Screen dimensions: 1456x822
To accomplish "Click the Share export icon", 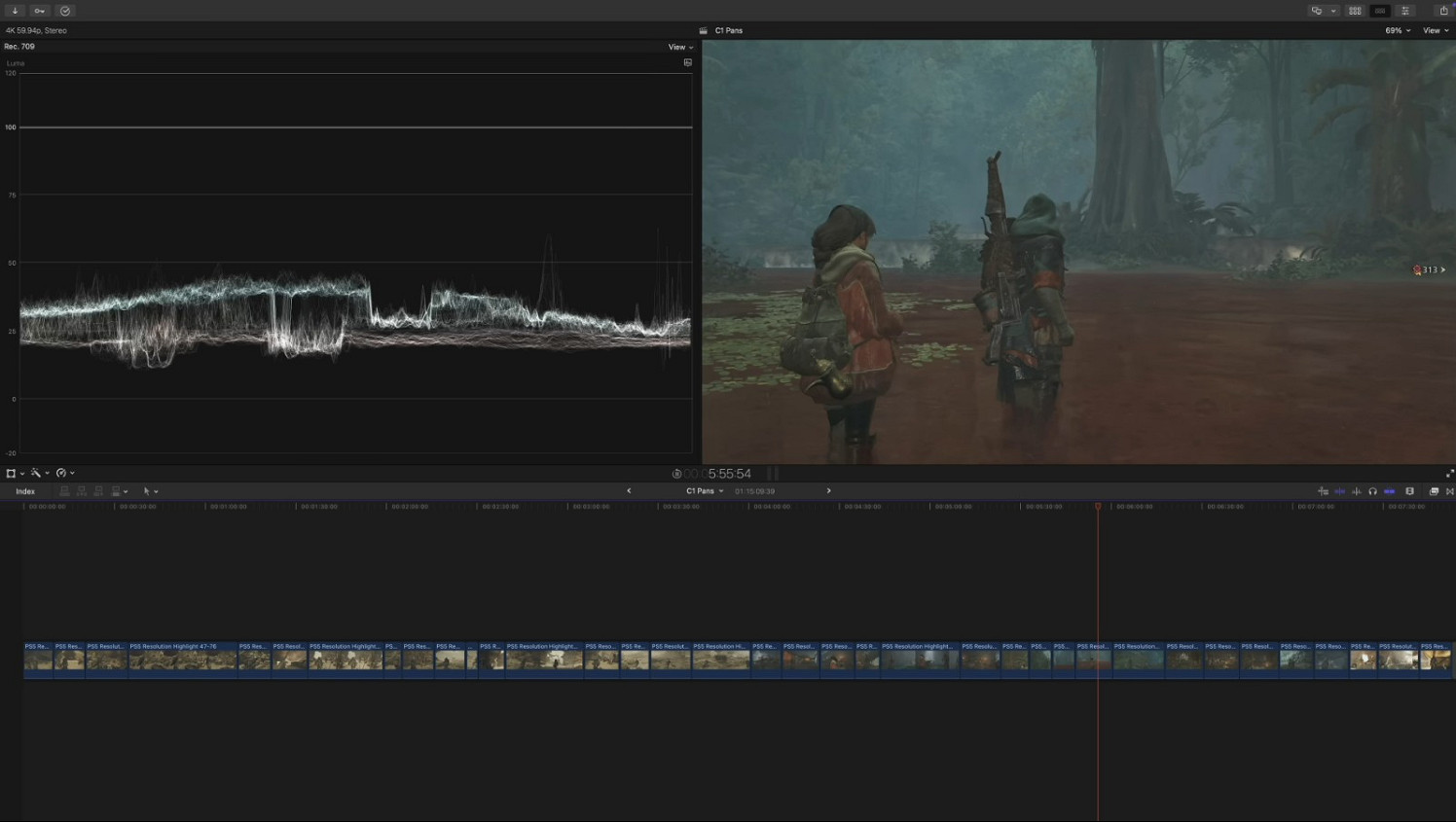I will tap(1443, 11).
